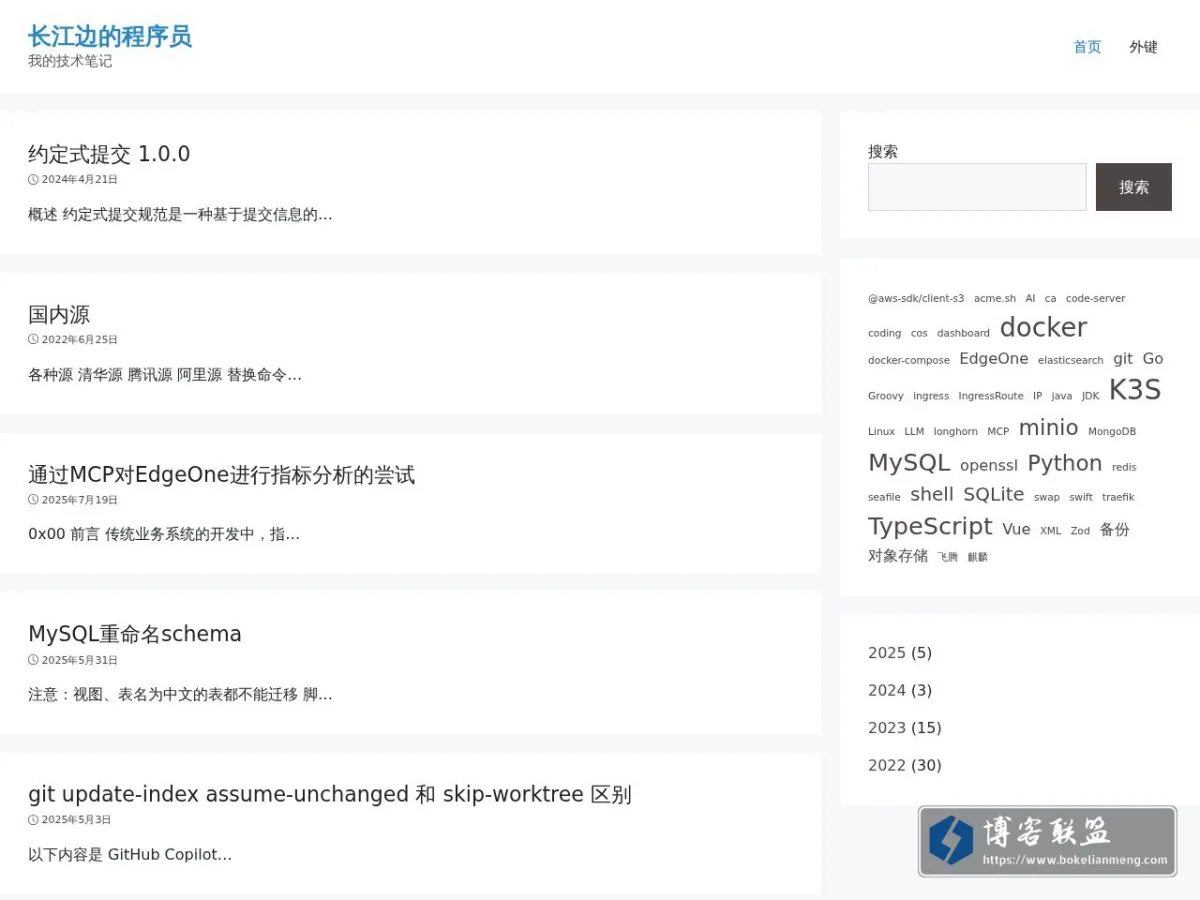Select the openssl tag
This screenshot has height=900, width=1200.
coord(989,465)
